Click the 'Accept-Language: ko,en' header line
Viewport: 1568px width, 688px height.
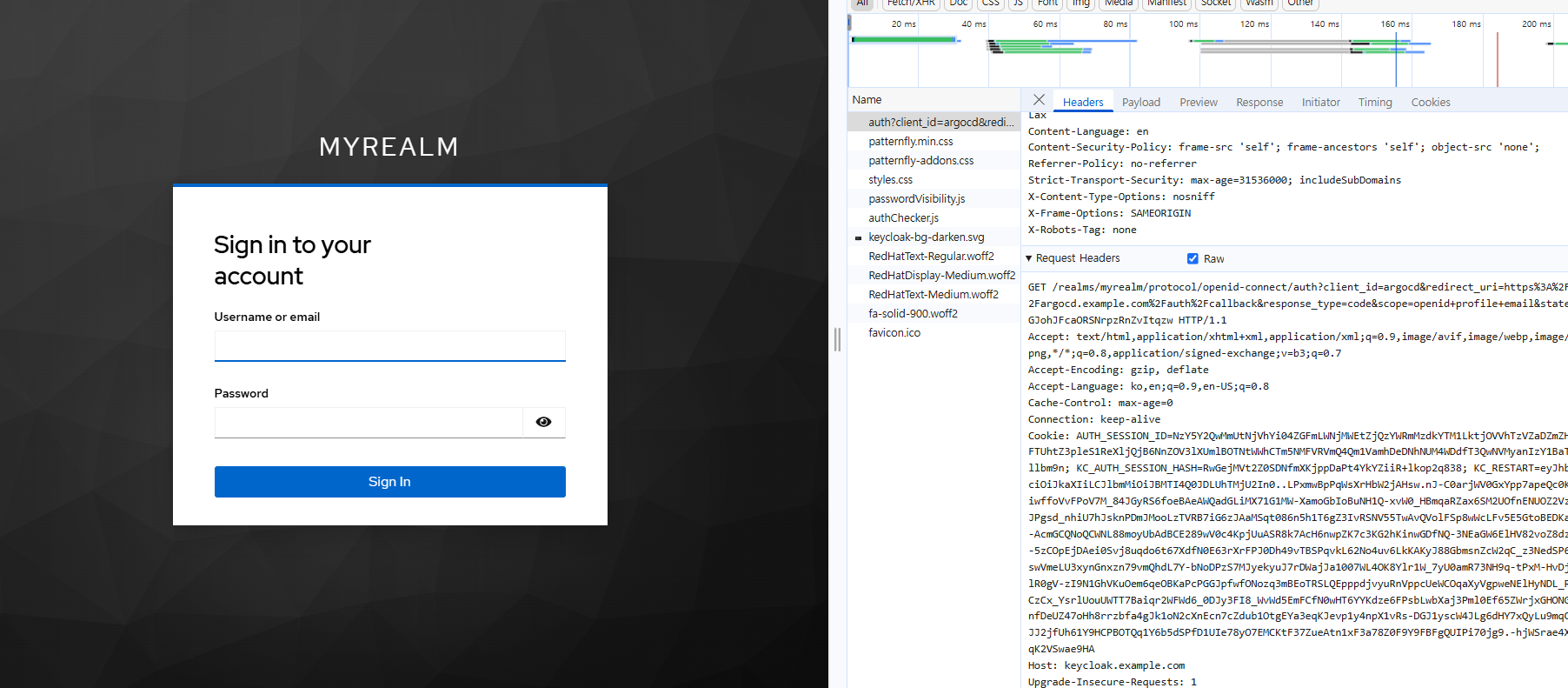tap(1148, 386)
